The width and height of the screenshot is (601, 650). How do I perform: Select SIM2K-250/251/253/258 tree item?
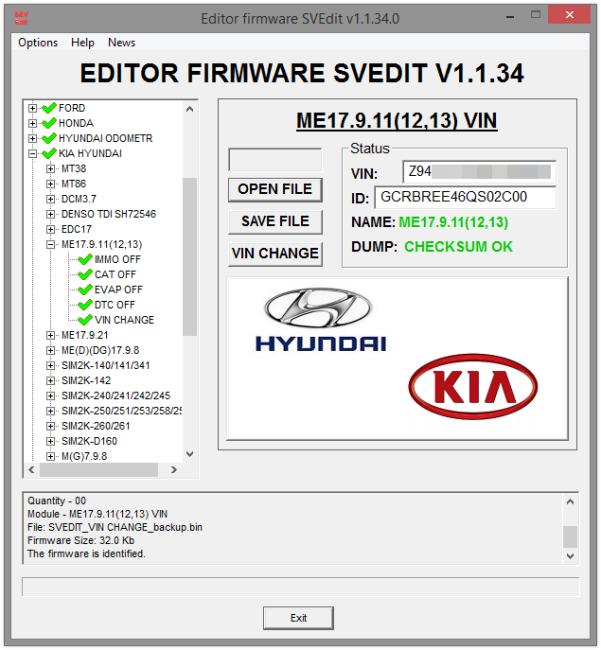click(x=122, y=411)
